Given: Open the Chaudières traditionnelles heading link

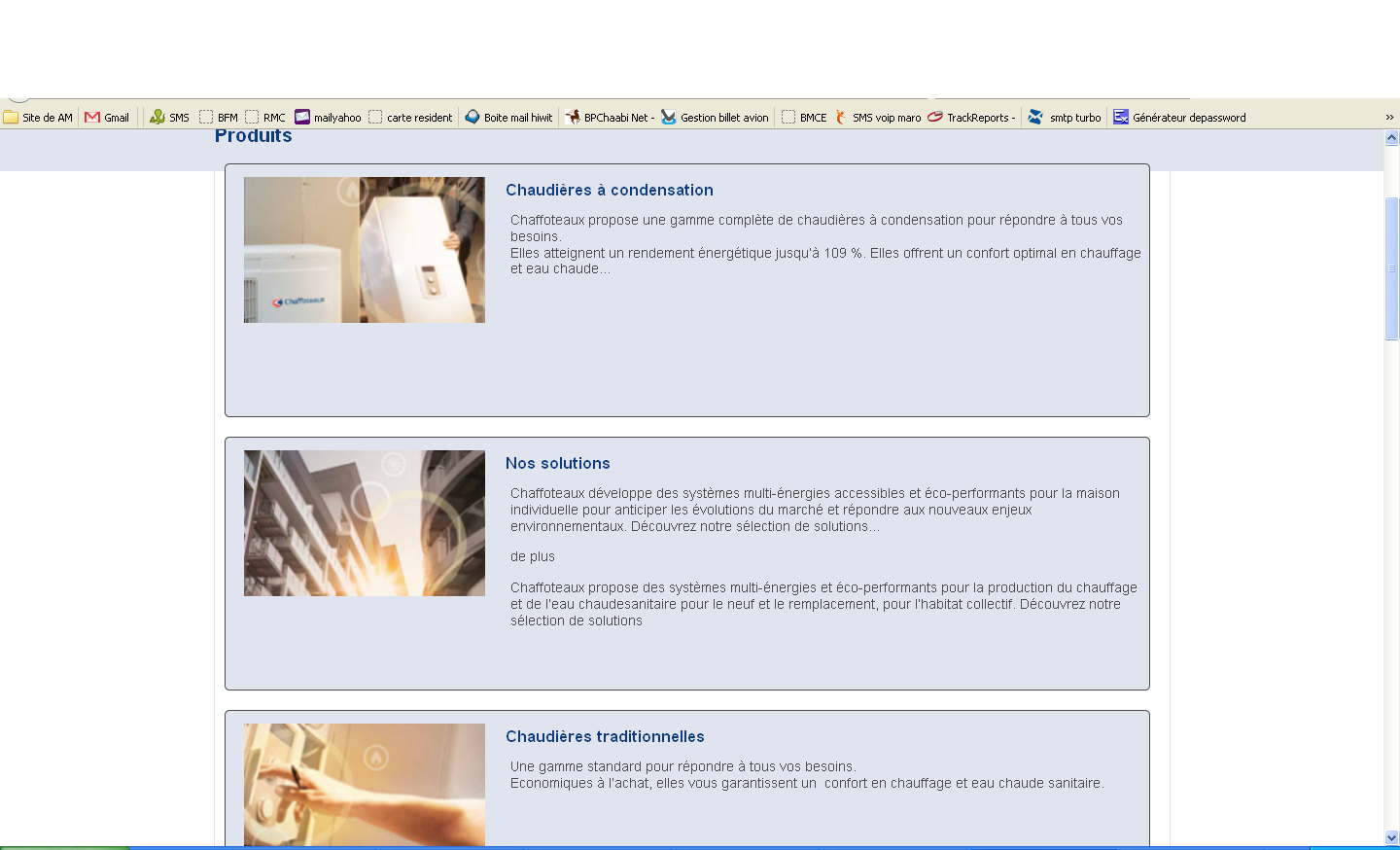Looking at the screenshot, I should click(605, 737).
